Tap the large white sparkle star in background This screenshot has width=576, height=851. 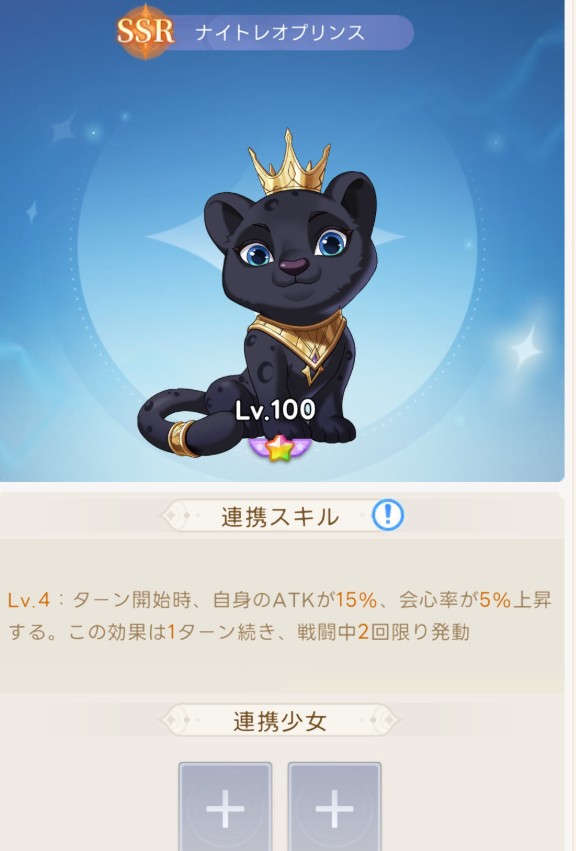[527, 346]
